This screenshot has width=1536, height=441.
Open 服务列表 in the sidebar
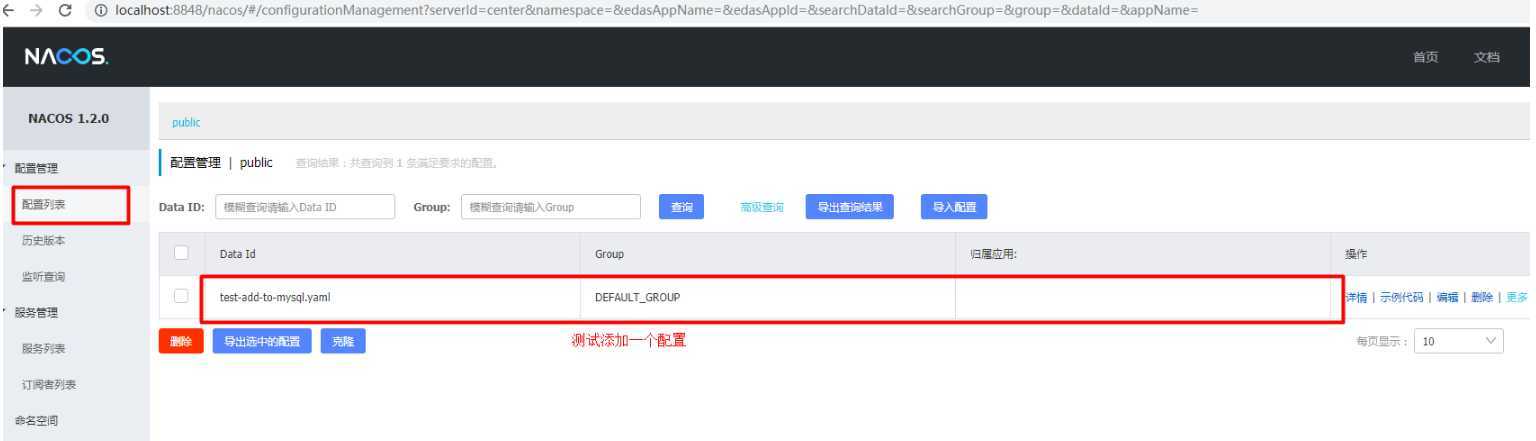(x=43, y=348)
